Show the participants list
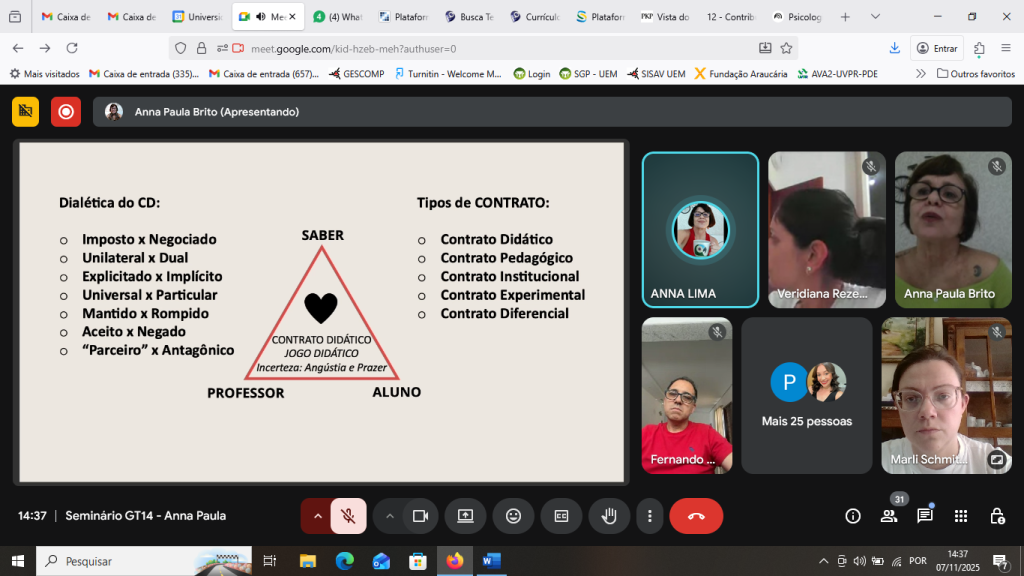This screenshot has width=1024, height=576. point(888,516)
